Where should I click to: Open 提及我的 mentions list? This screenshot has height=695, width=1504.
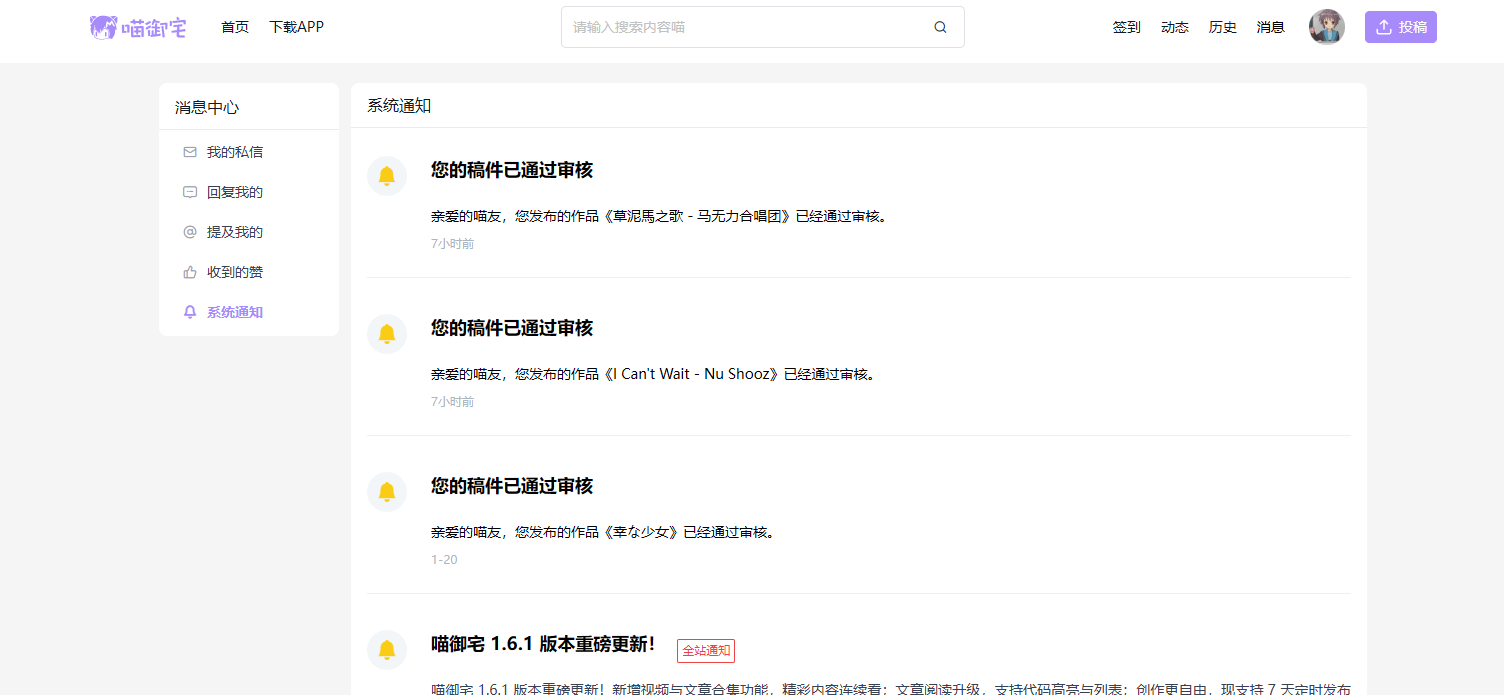click(234, 232)
